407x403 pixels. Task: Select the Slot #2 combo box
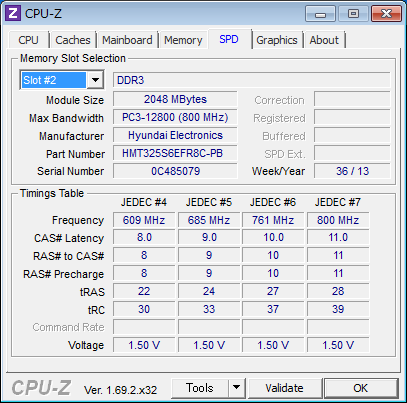click(62, 80)
